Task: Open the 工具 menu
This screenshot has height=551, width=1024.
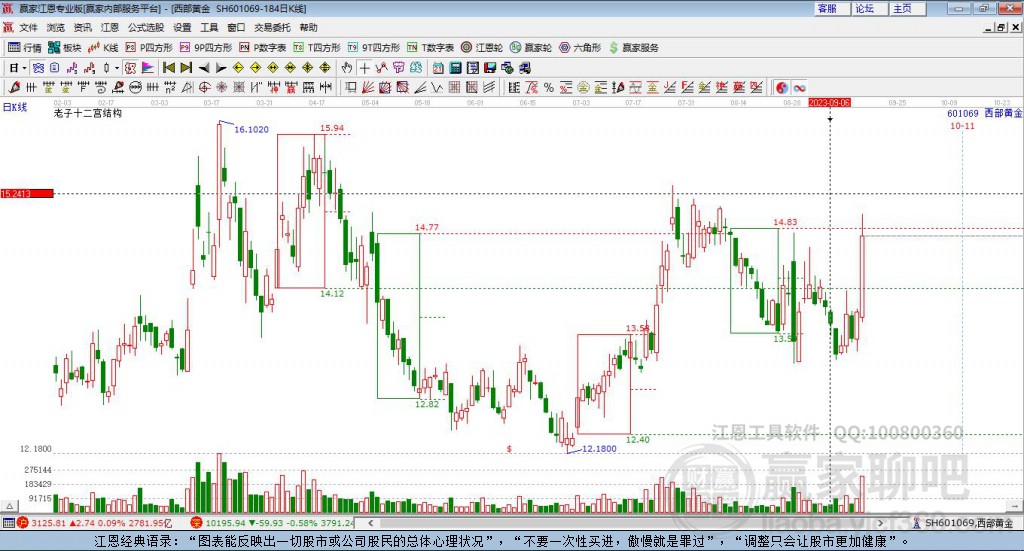Action: point(209,27)
